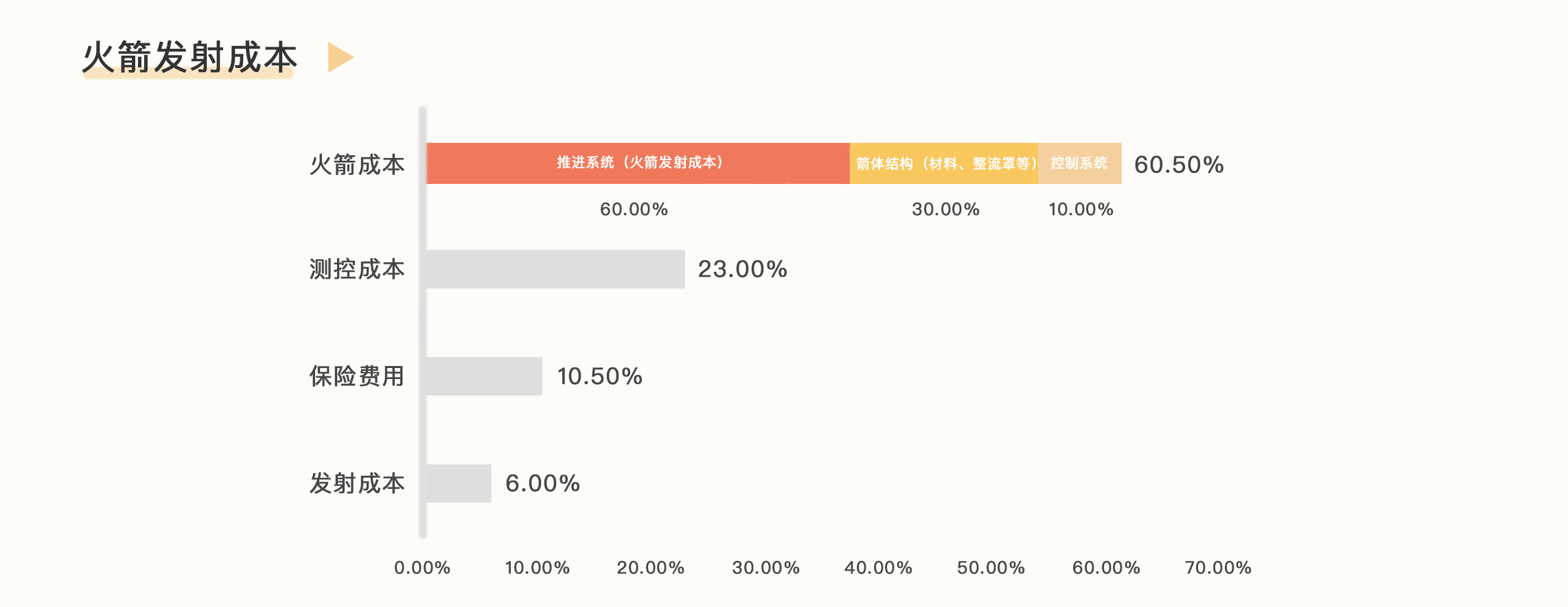Click the 10.50% data label
Viewport: 1568px width, 607px height.
point(599,376)
